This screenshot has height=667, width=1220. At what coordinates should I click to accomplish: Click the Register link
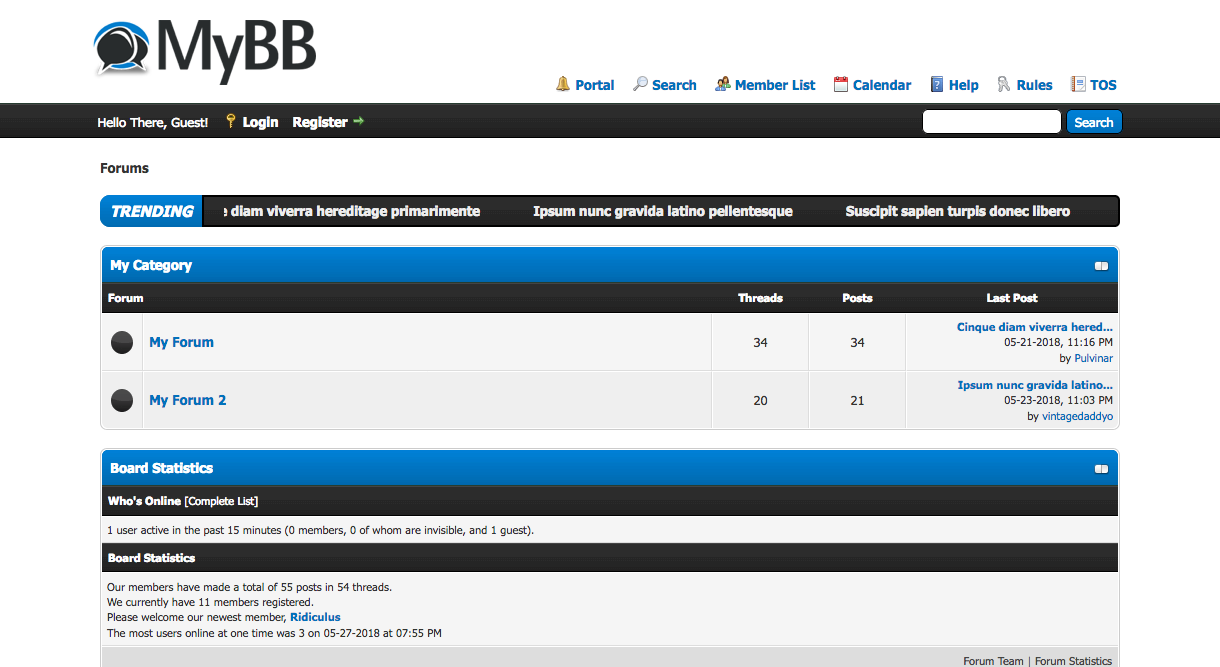pos(320,122)
